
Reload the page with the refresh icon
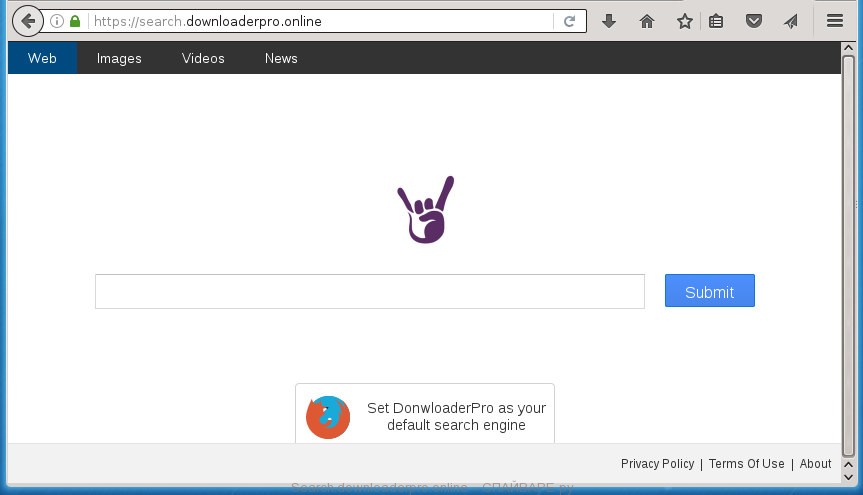pyautogui.click(x=569, y=21)
